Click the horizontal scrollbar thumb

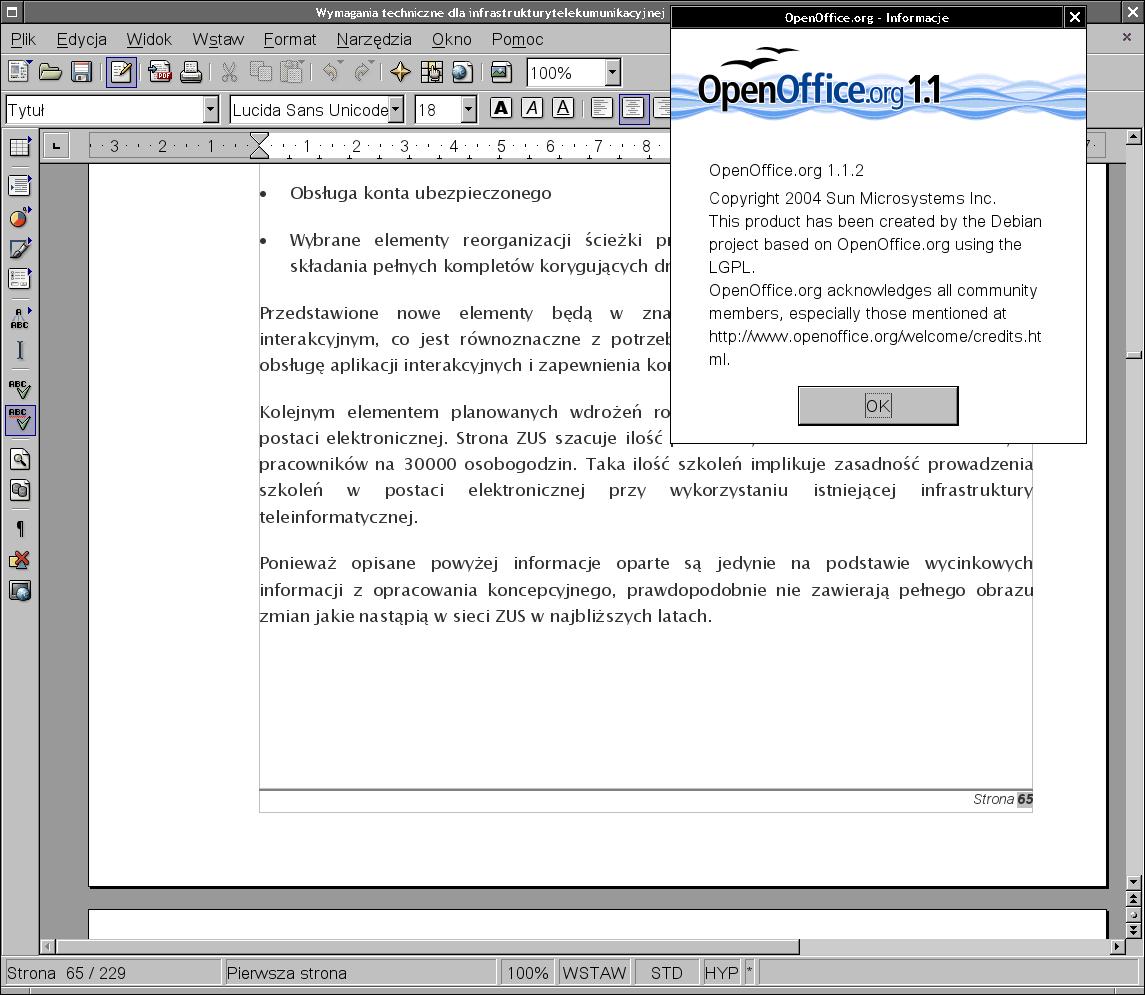(x=428, y=947)
